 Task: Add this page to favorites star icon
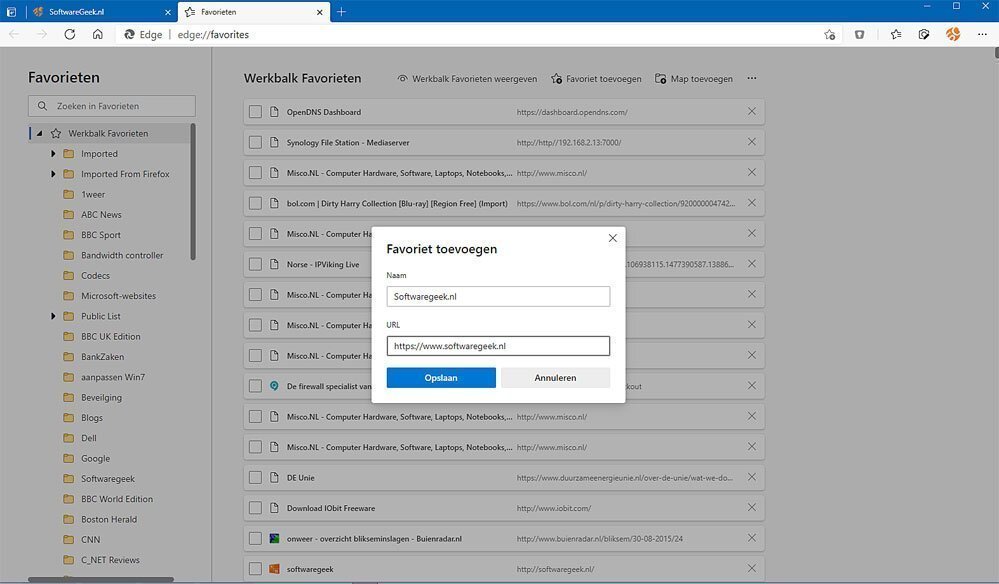pyautogui.click(x=829, y=34)
